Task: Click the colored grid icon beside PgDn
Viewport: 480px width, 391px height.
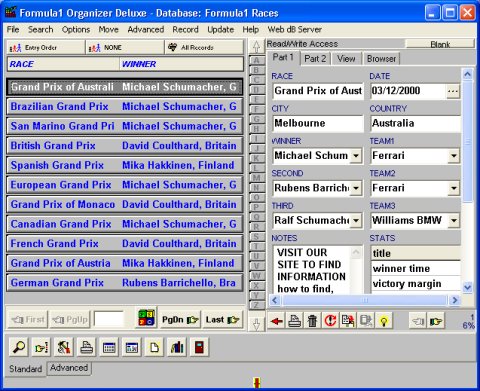Action: pos(146,318)
